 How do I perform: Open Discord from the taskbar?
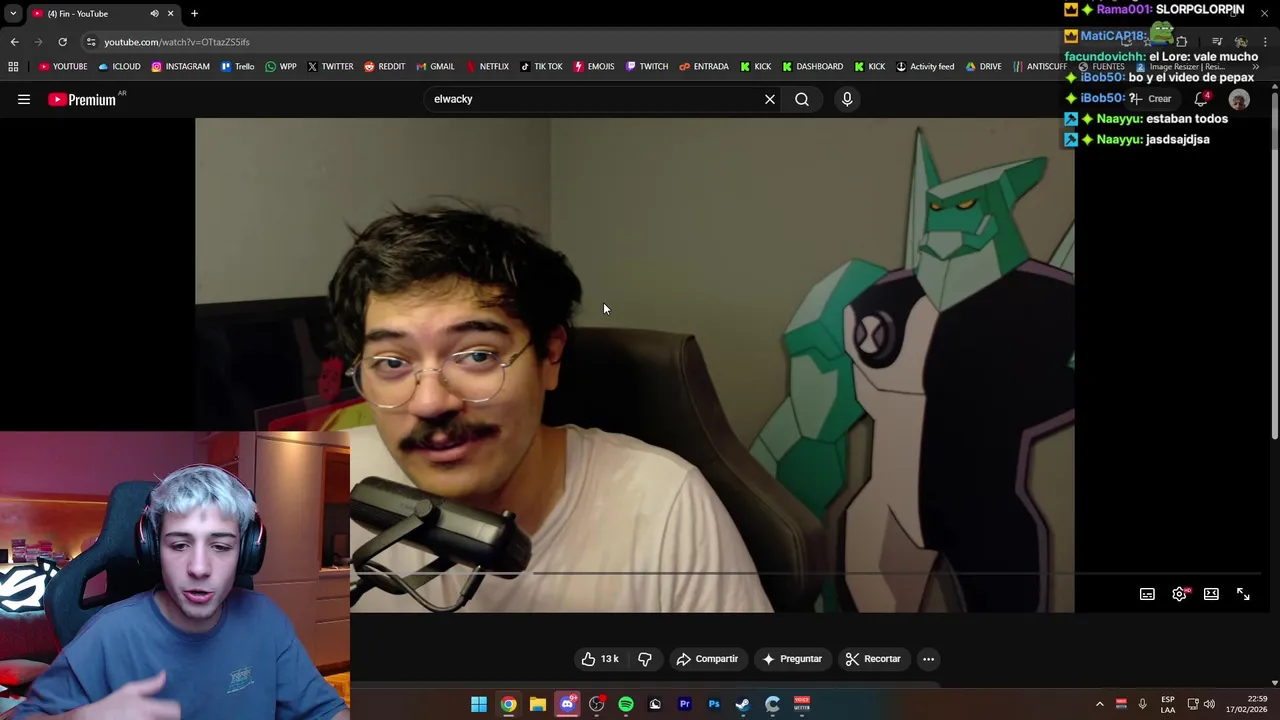(567, 705)
